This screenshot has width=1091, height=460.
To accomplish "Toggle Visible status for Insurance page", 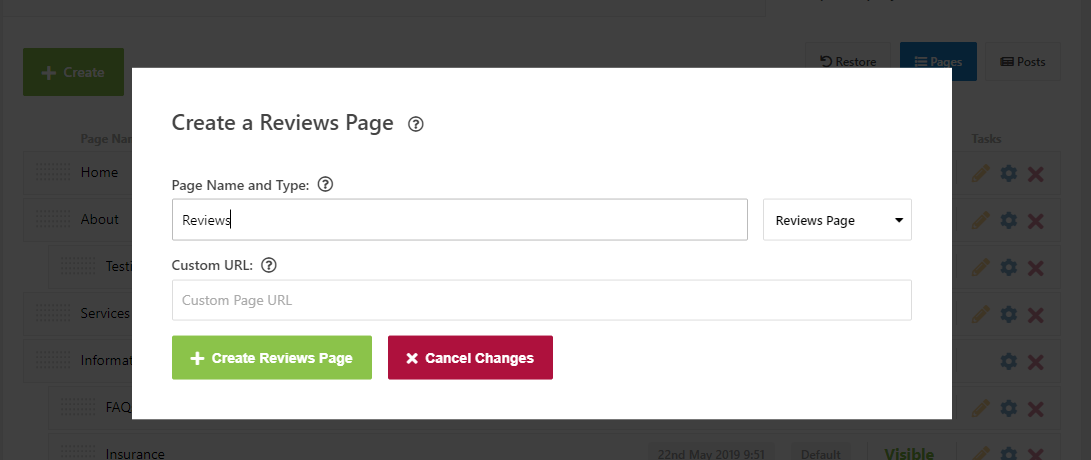I will [x=909, y=454].
